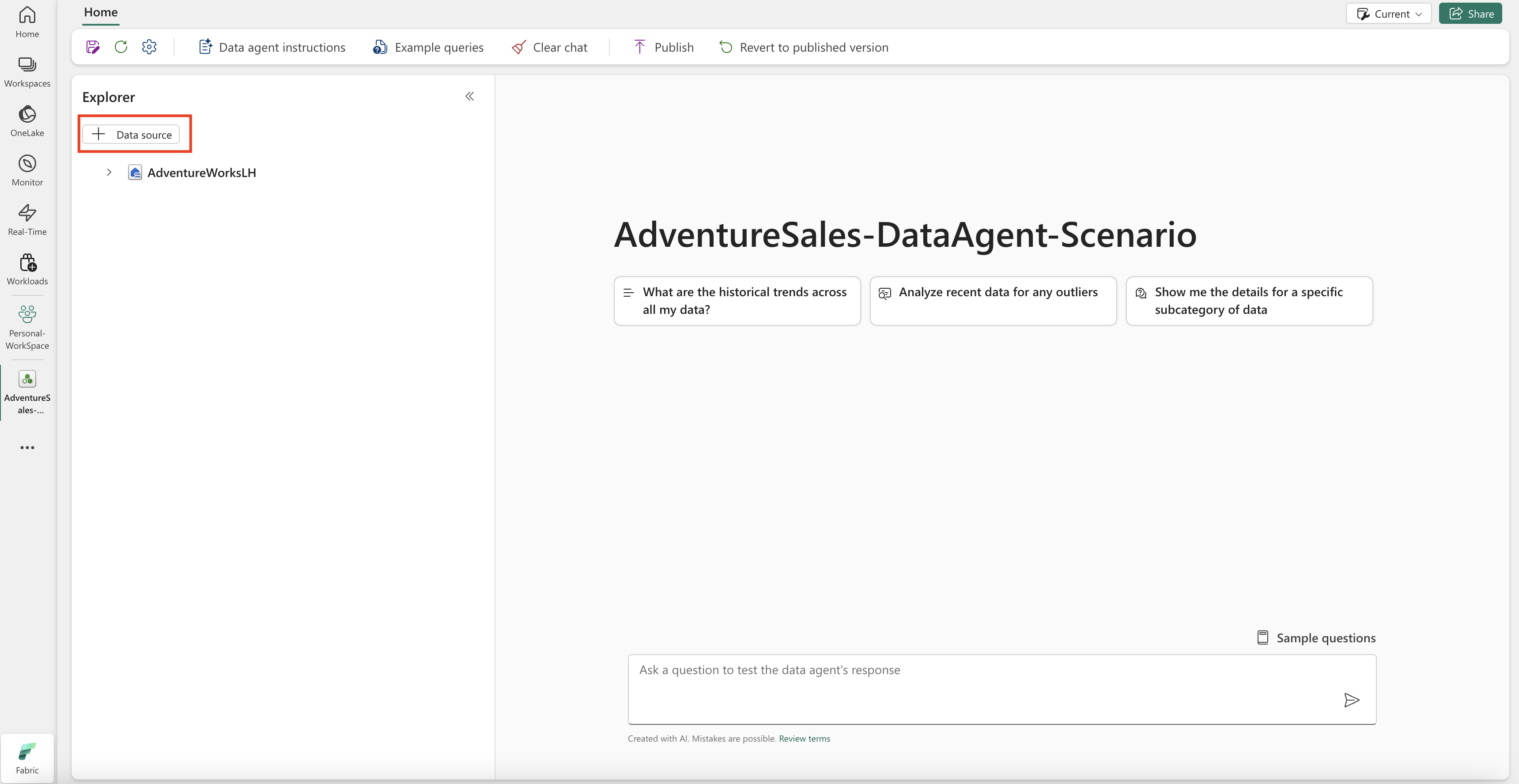Click the Publish button
1519x784 pixels.
[663, 47]
